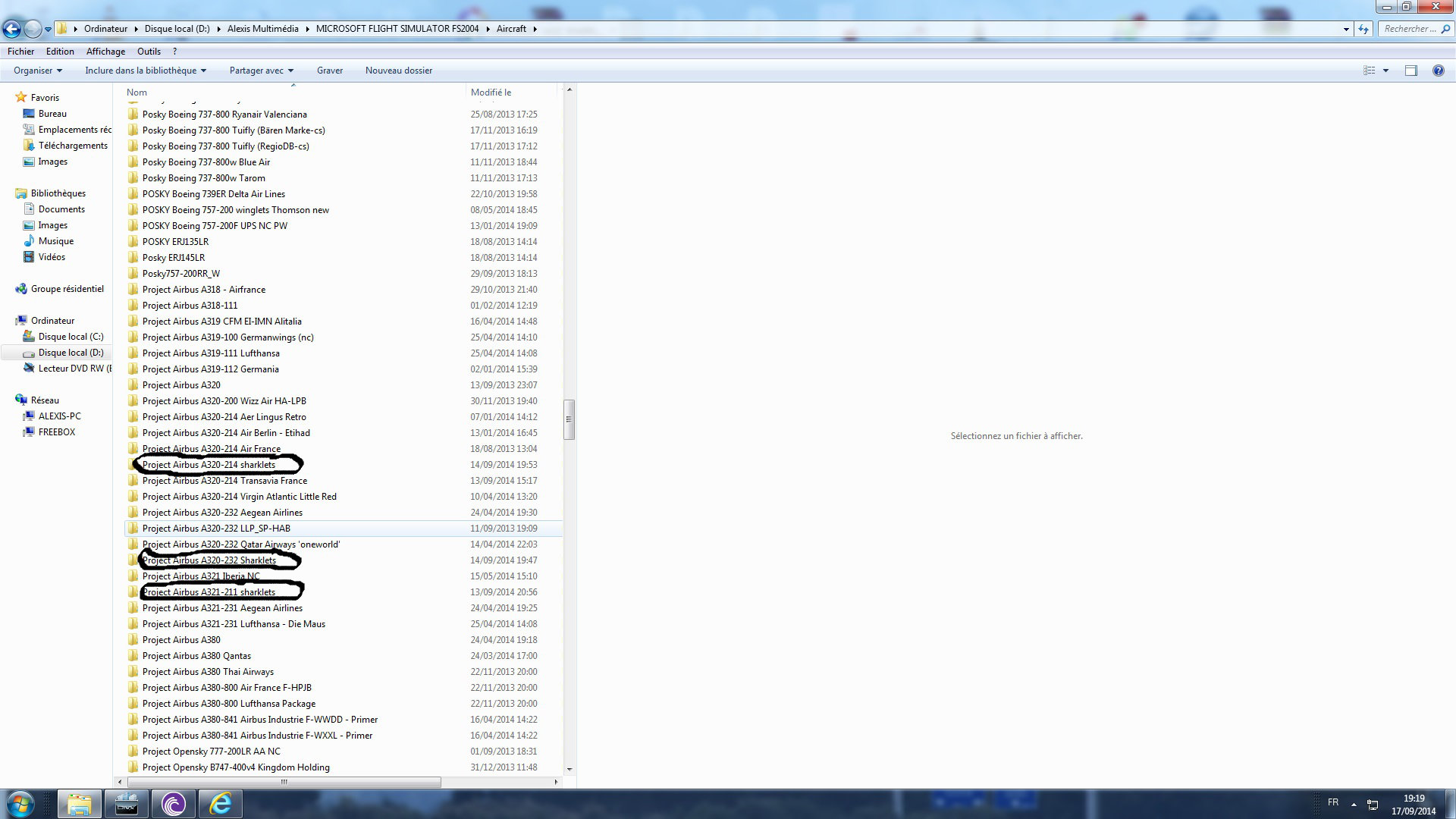Open the Affichage menu
This screenshot has height=819, width=1456.
(105, 52)
